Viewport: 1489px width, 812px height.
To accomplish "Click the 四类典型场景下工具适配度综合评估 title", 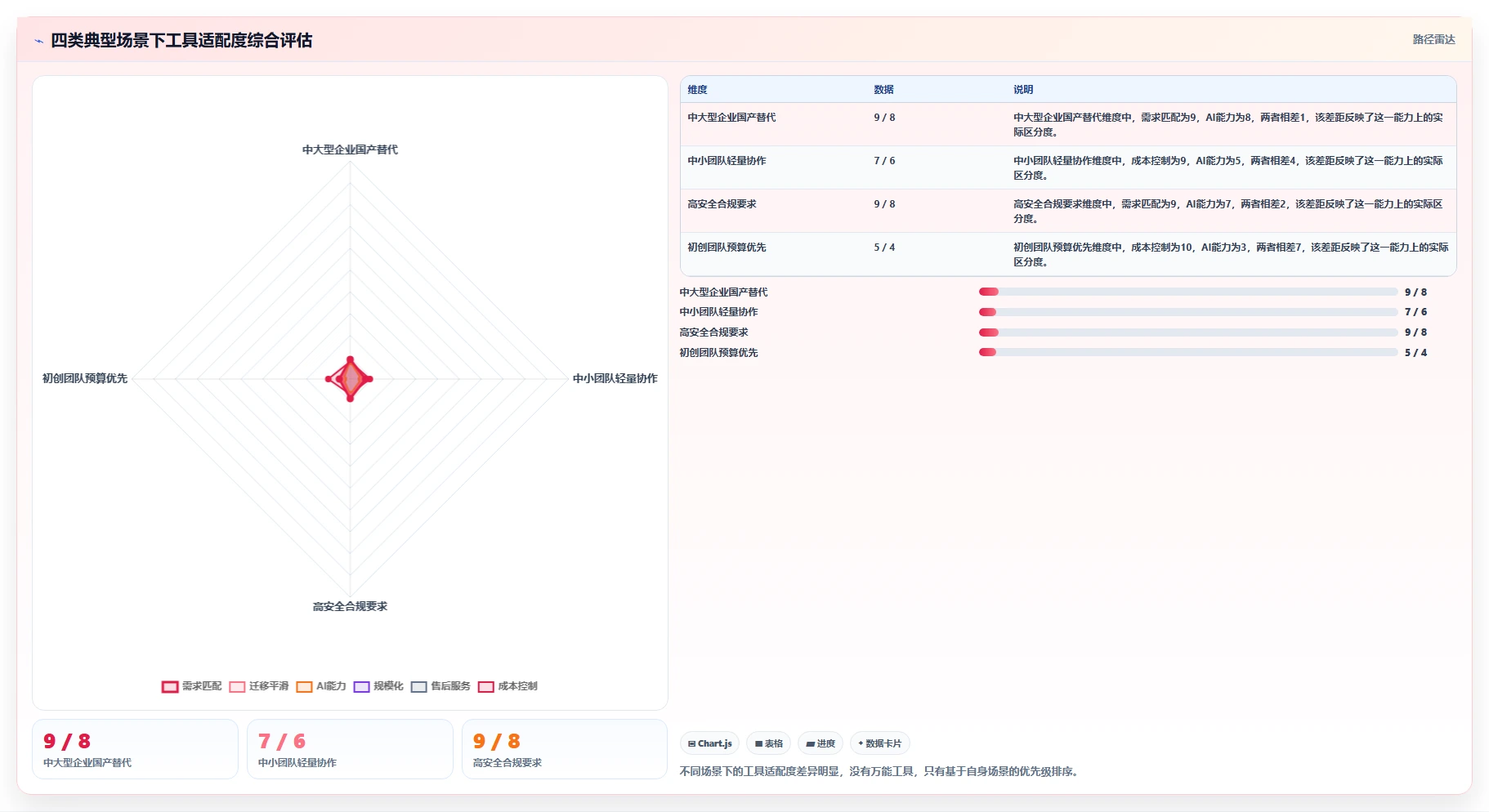I will (x=181, y=40).
